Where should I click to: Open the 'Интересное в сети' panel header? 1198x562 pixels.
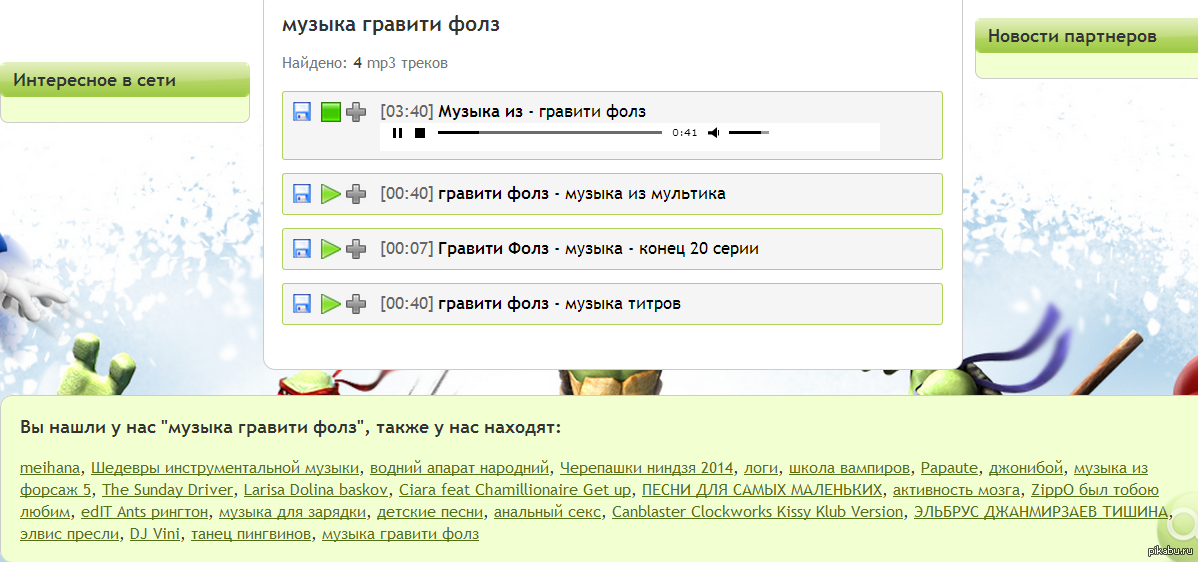coord(95,80)
